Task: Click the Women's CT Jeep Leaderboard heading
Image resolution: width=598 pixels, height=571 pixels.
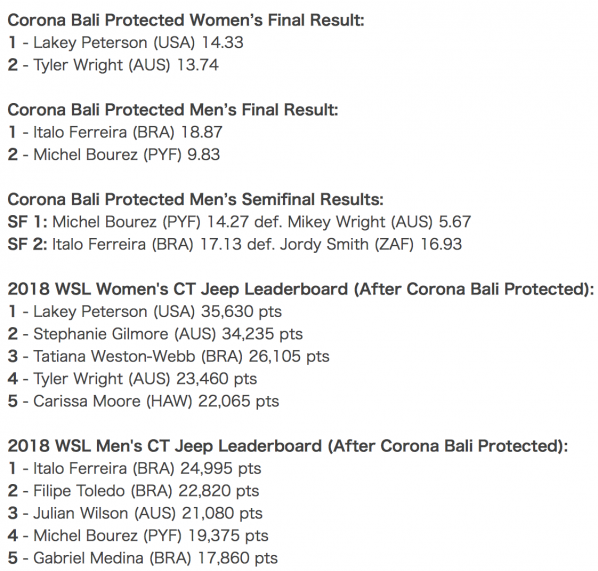Action: pyautogui.click(x=301, y=289)
